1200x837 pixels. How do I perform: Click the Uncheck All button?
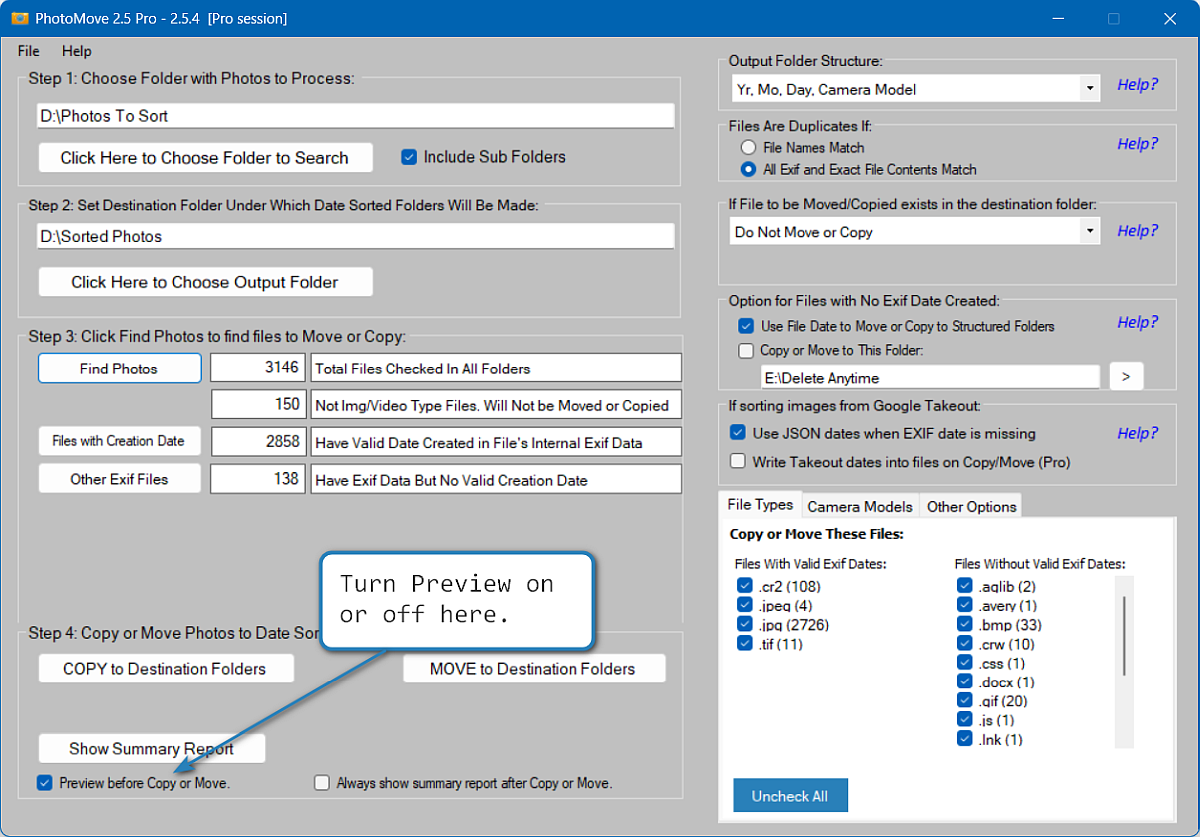click(790, 796)
